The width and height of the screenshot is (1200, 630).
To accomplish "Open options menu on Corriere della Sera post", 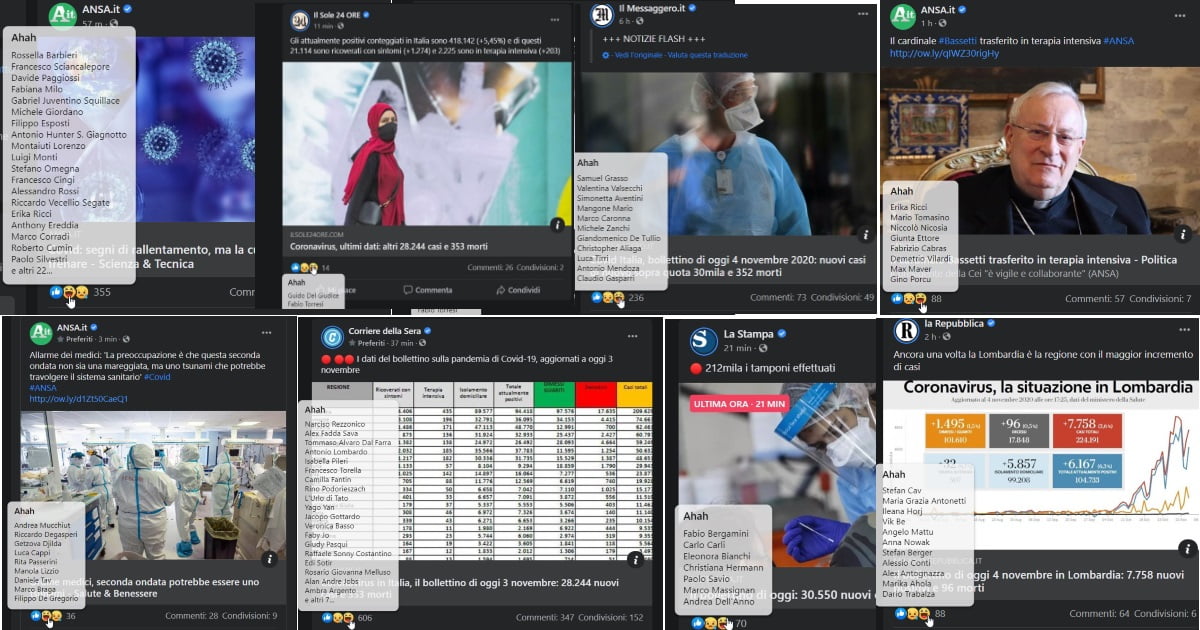I will coord(635,332).
